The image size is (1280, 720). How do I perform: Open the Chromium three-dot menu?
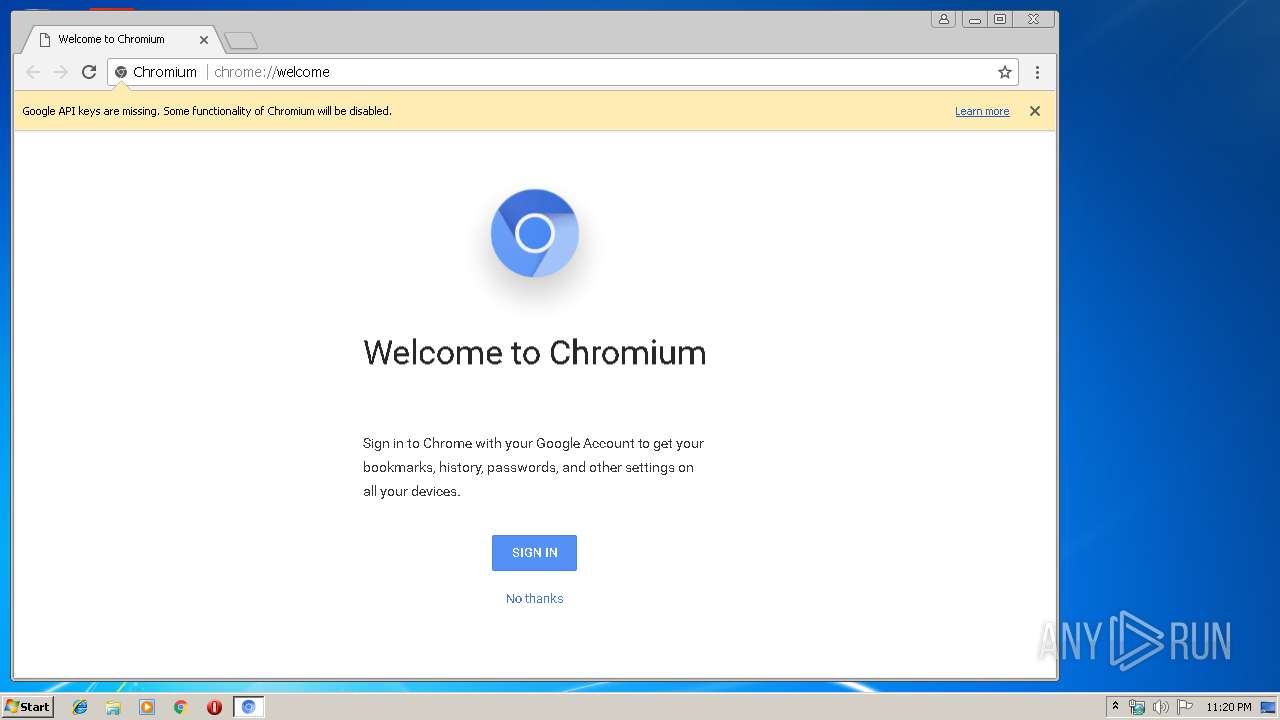(x=1037, y=72)
